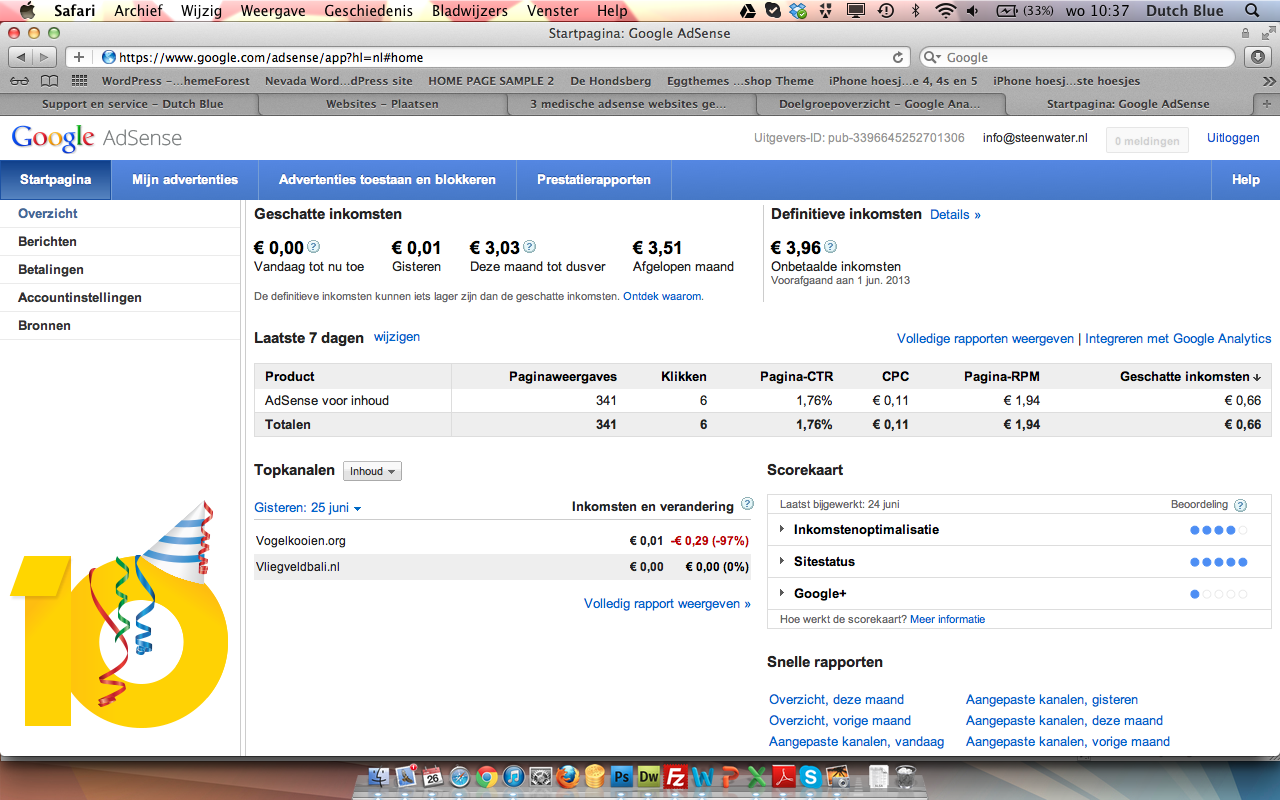The height and width of the screenshot is (800, 1280).
Task: Switch to Advertenties toestaan en blokkeren tab
Action: coord(387,180)
